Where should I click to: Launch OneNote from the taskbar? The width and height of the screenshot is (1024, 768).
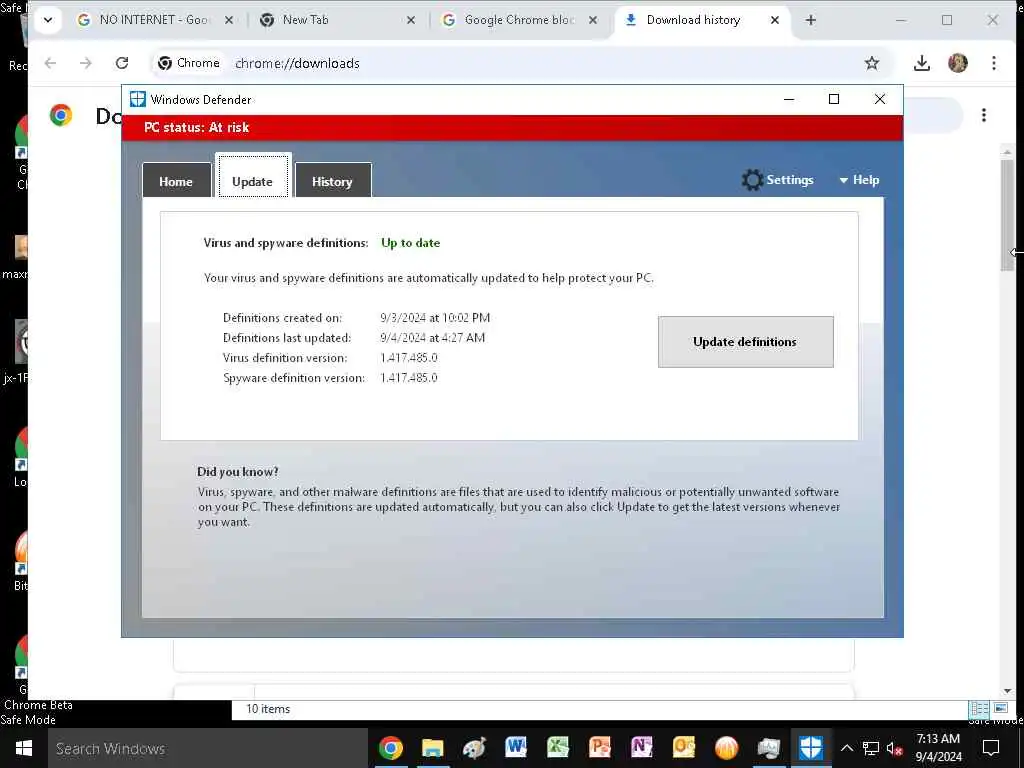pyautogui.click(x=641, y=746)
